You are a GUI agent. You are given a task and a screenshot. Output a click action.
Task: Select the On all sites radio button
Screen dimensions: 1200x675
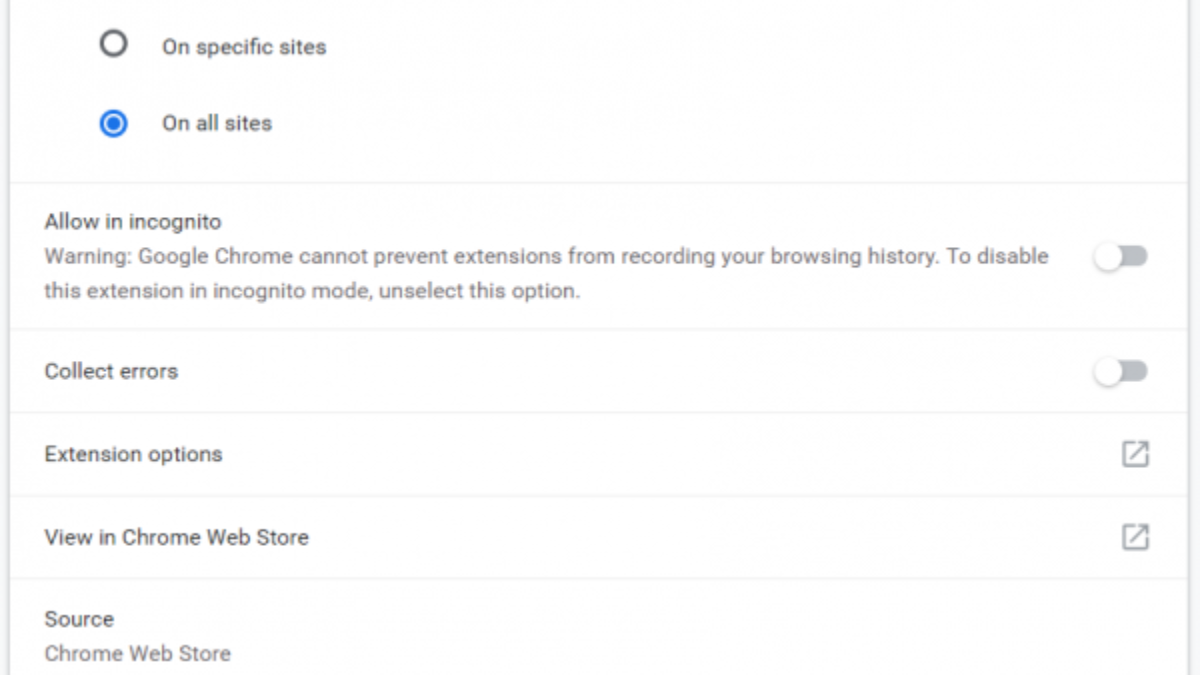click(114, 123)
